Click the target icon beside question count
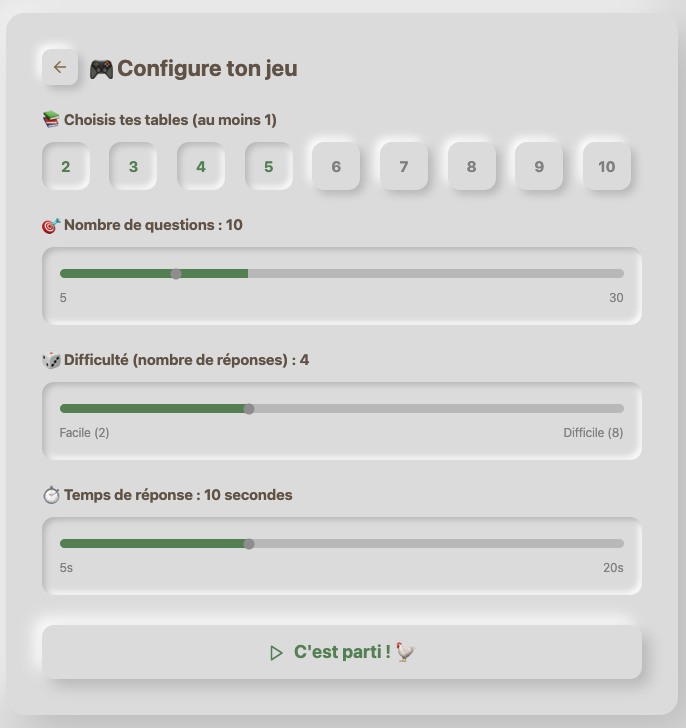The image size is (686, 728). (x=51, y=226)
